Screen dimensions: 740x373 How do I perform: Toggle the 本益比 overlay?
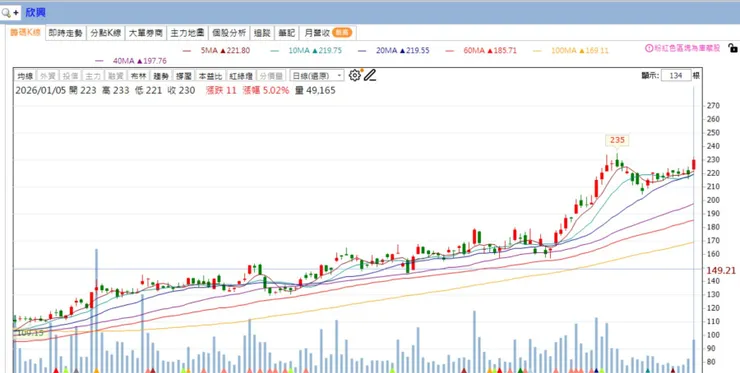pos(210,76)
